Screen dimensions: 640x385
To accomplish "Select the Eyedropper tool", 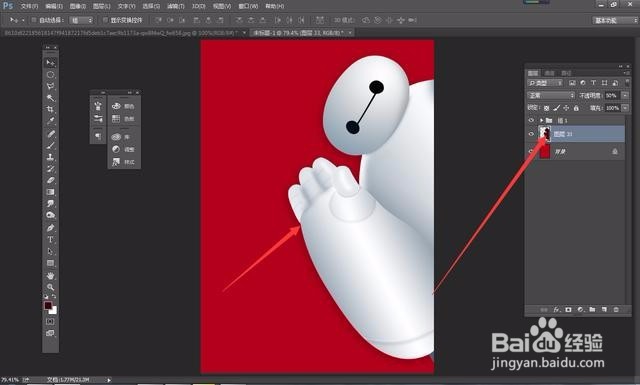I will [50, 121].
